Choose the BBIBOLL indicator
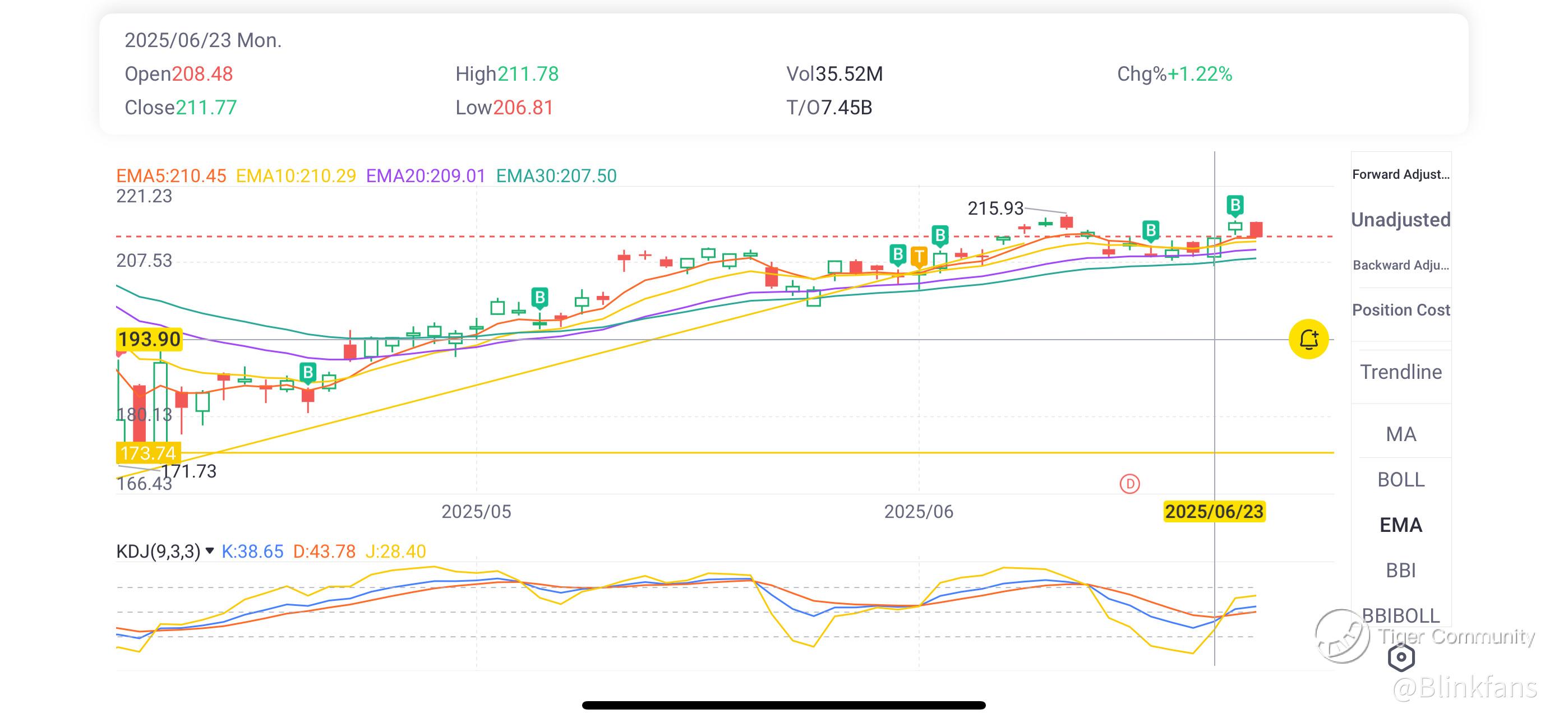1568x723 pixels. tap(1401, 615)
